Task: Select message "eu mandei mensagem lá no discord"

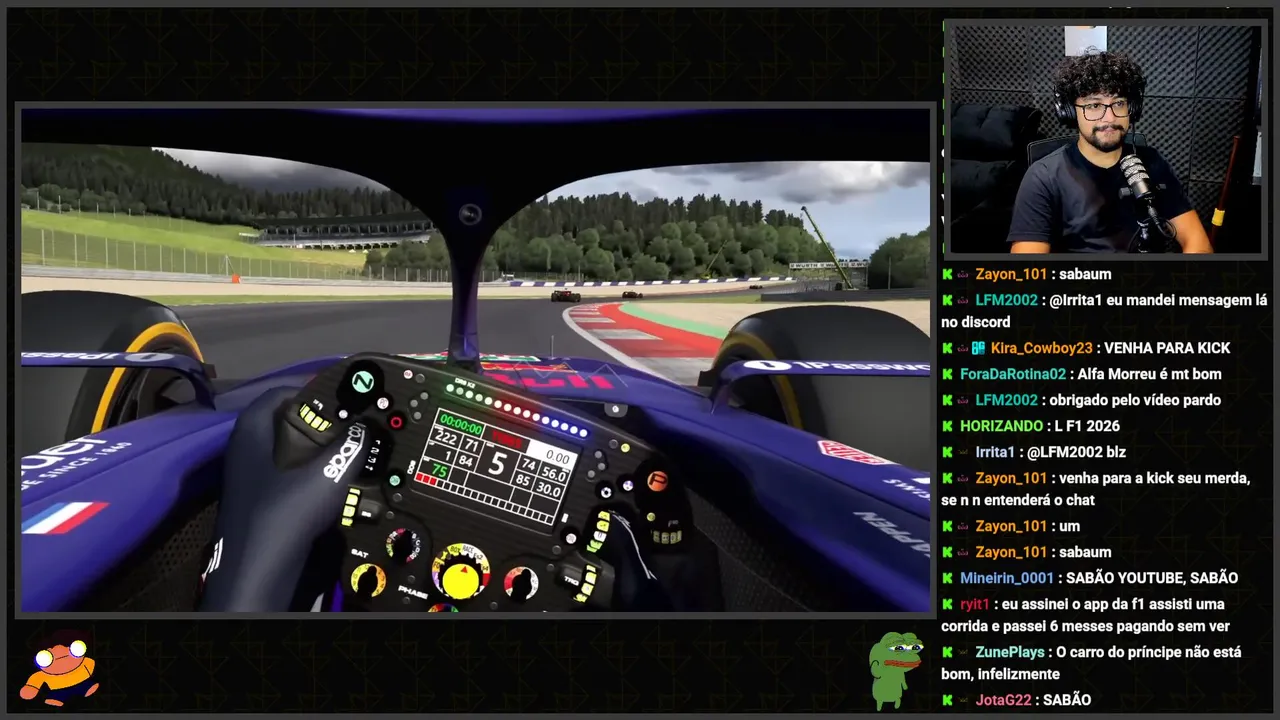Action: (x=1104, y=311)
